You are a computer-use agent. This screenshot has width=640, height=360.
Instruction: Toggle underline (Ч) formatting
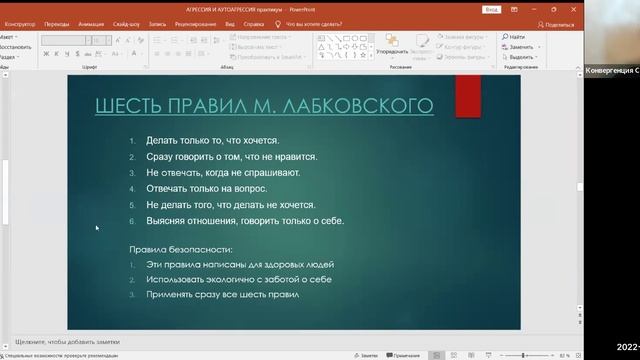point(67,54)
